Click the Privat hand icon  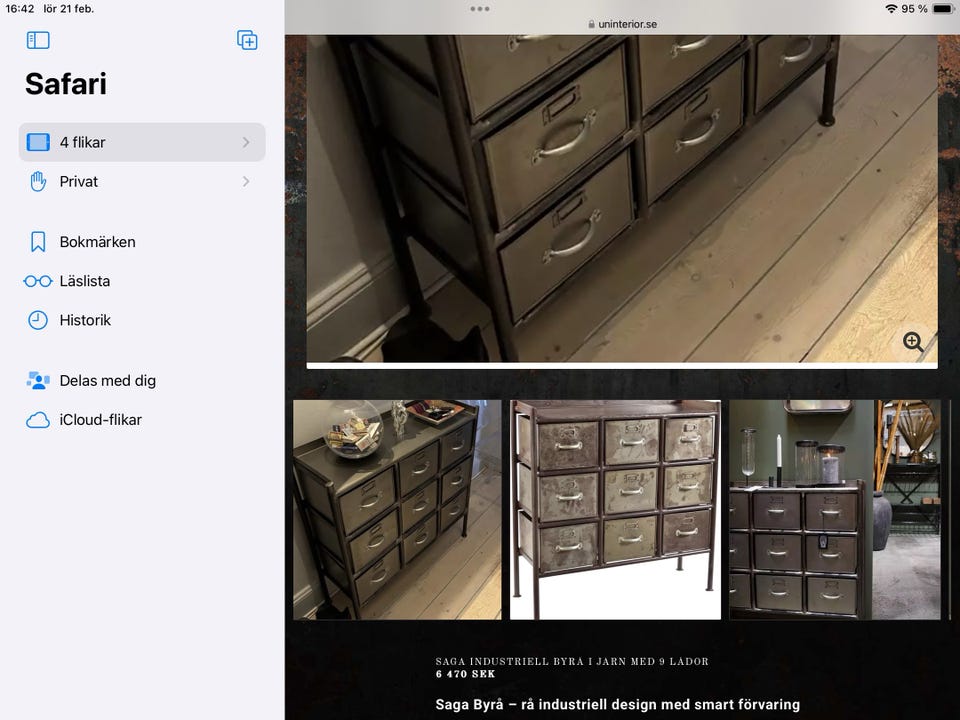38,182
